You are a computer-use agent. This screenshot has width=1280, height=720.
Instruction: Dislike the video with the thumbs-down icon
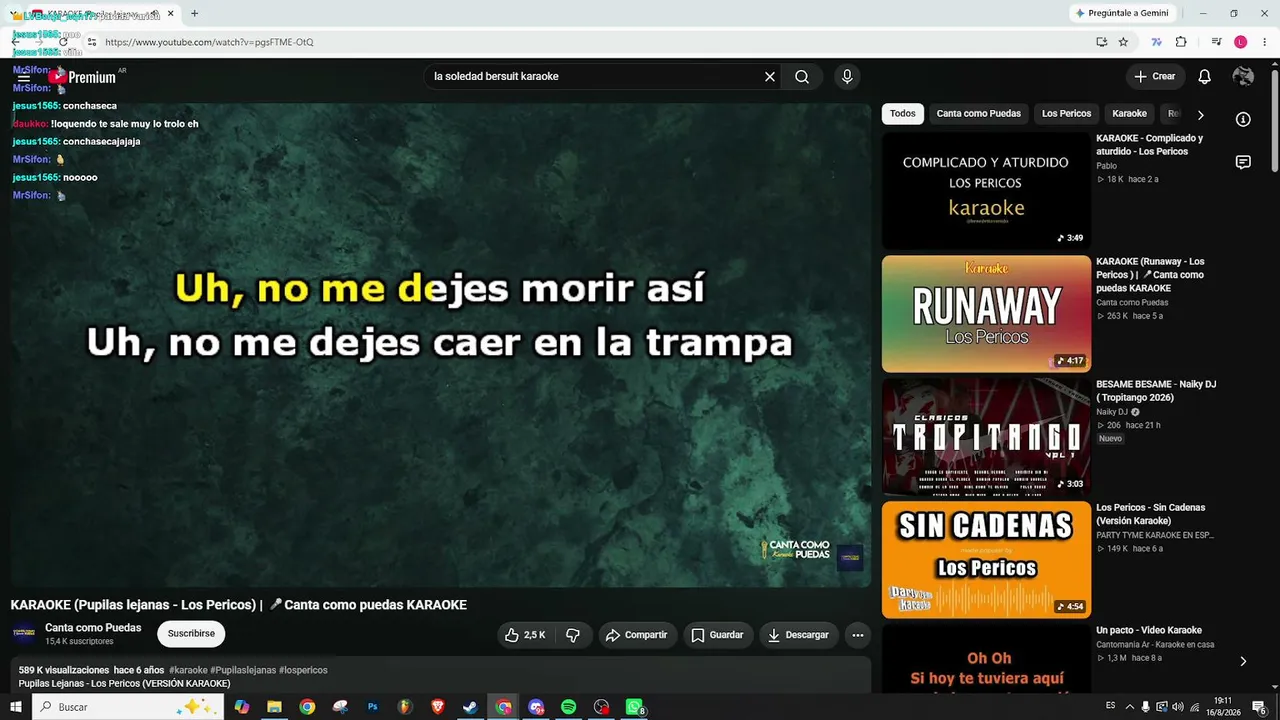coord(573,635)
